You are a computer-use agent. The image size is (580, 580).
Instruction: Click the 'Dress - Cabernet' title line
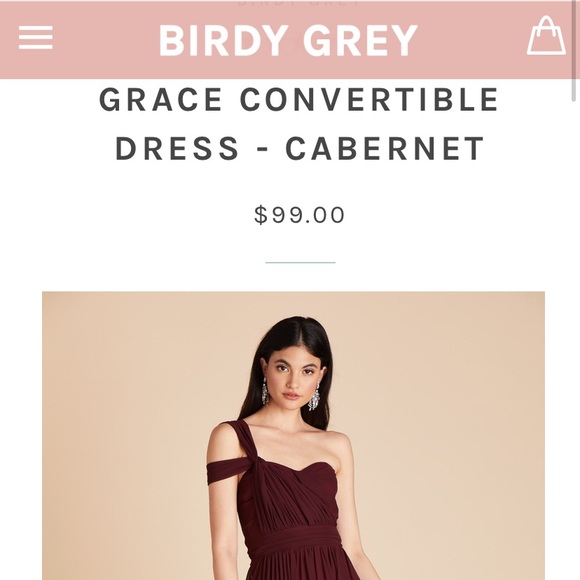pyautogui.click(x=300, y=148)
